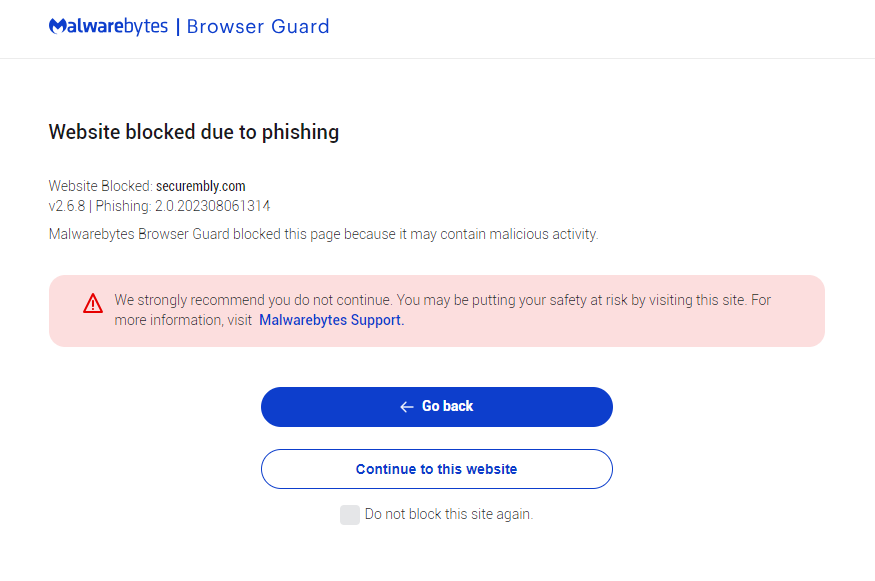The height and width of the screenshot is (581, 875).
Task: Open Malwarebytes Support link
Action: pos(330,319)
